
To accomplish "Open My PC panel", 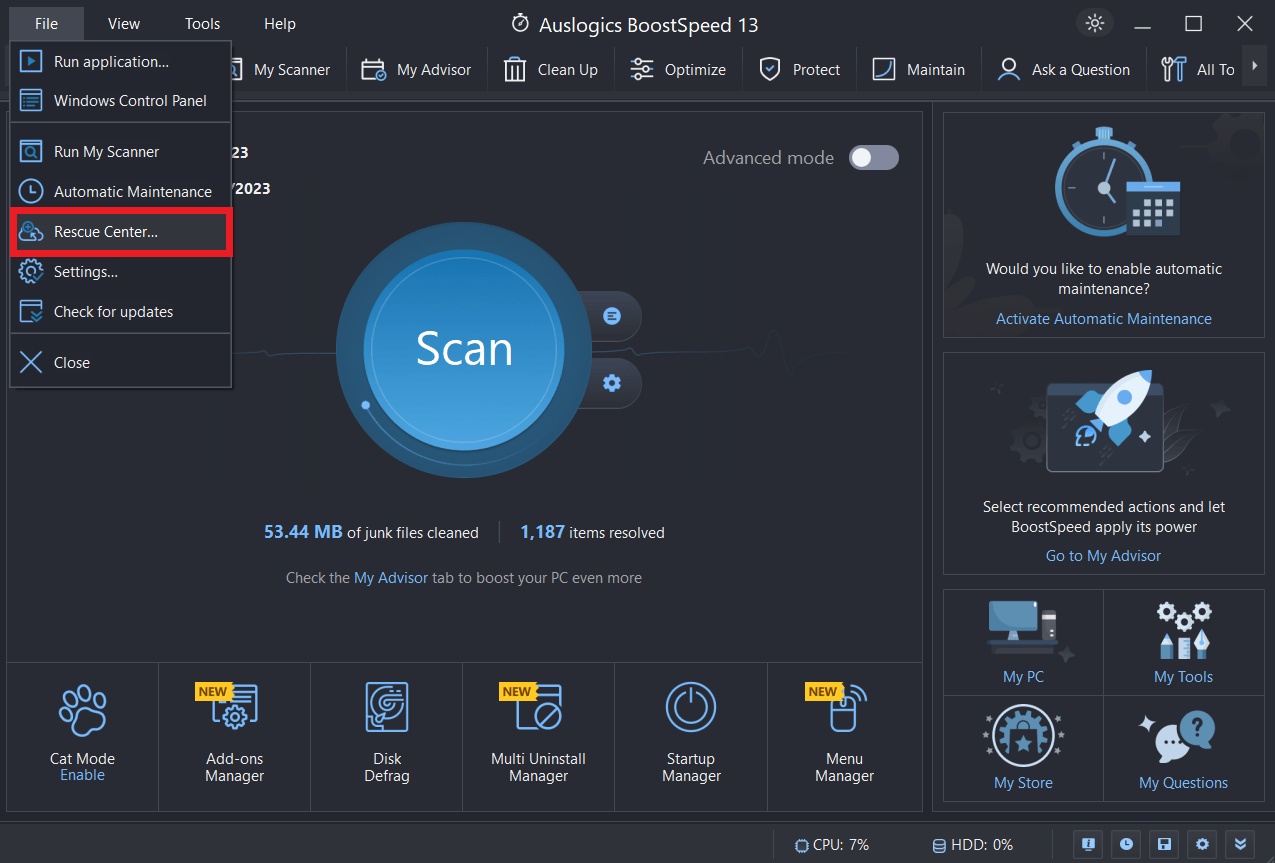I will click(x=1022, y=643).
